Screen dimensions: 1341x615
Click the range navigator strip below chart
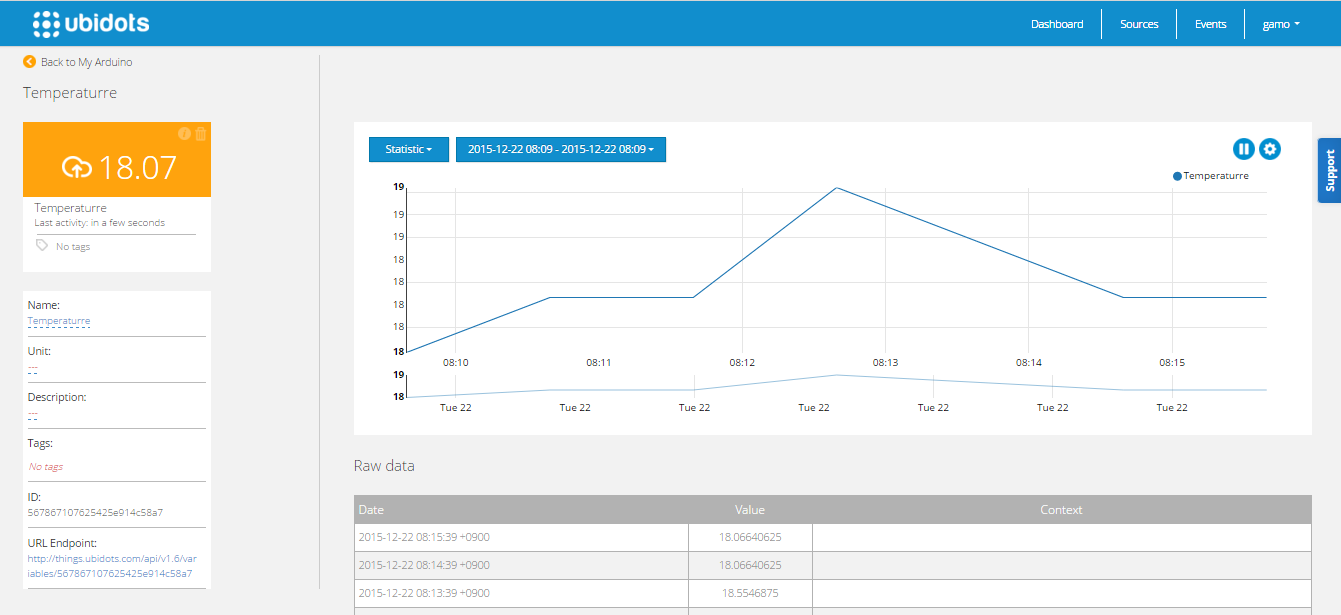click(x=837, y=386)
